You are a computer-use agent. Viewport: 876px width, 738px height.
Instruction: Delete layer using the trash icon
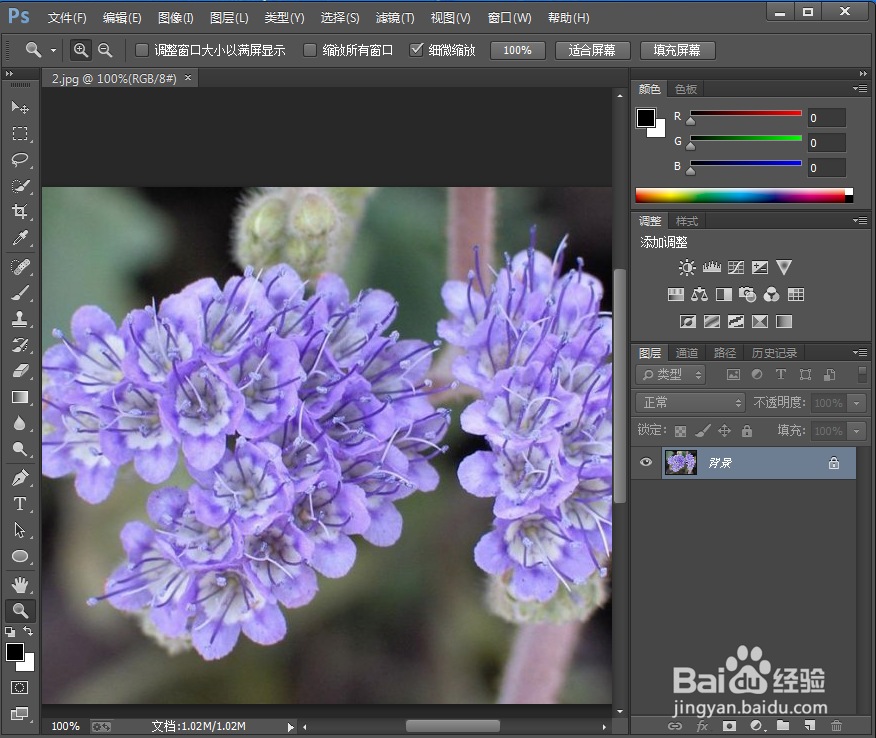pyautogui.click(x=836, y=725)
